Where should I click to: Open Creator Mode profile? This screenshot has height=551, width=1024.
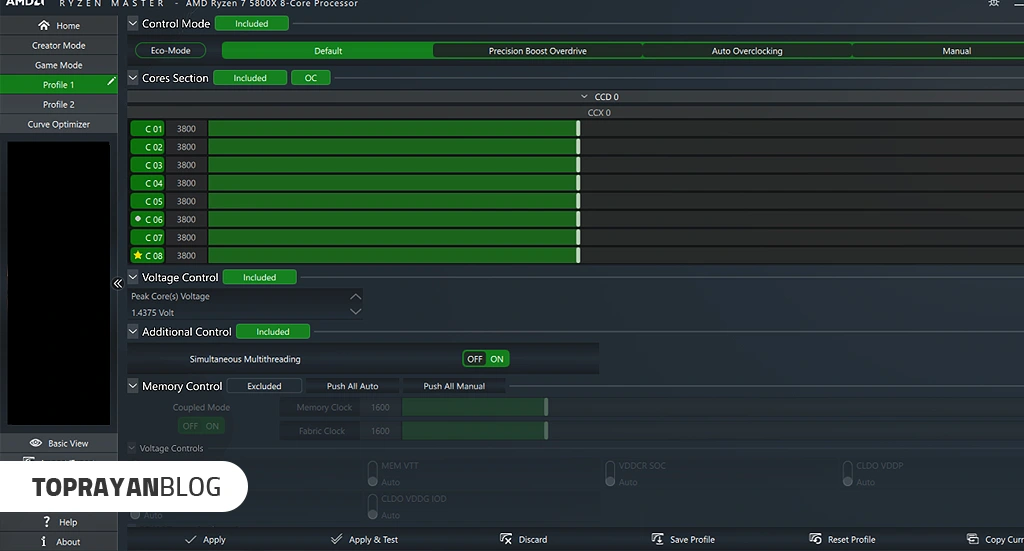click(59, 45)
